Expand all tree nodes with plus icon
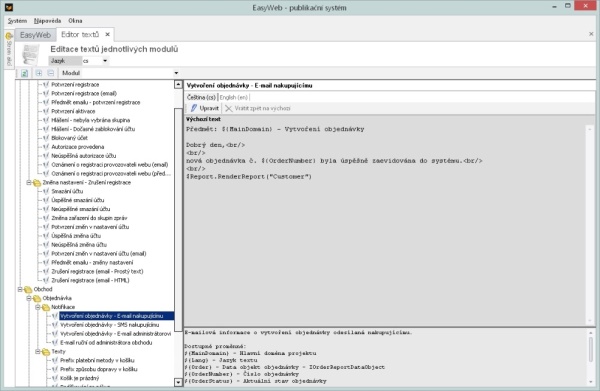 point(39,73)
